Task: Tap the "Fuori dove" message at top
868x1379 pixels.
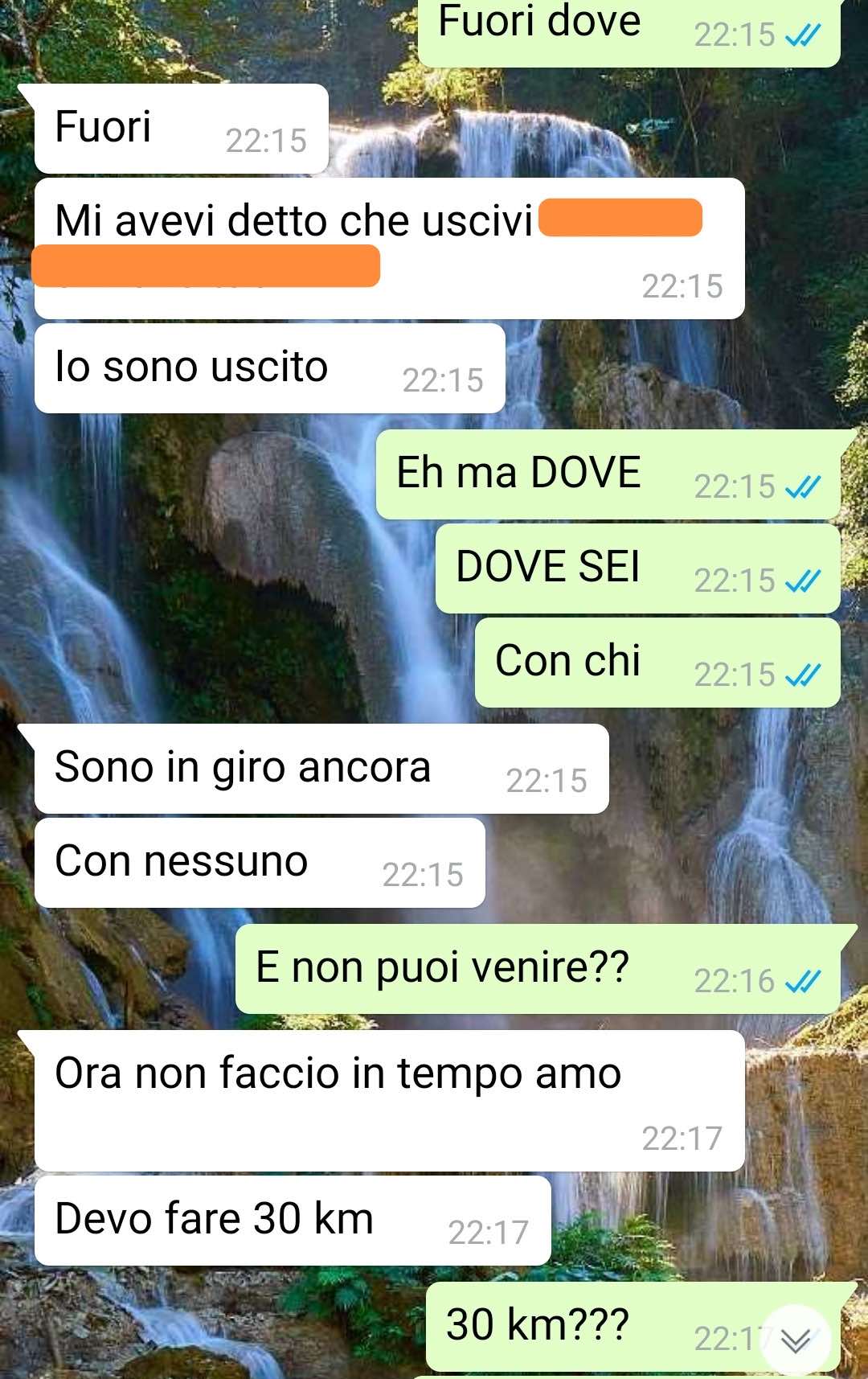Action: pyautogui.click(x=629, y=31)
